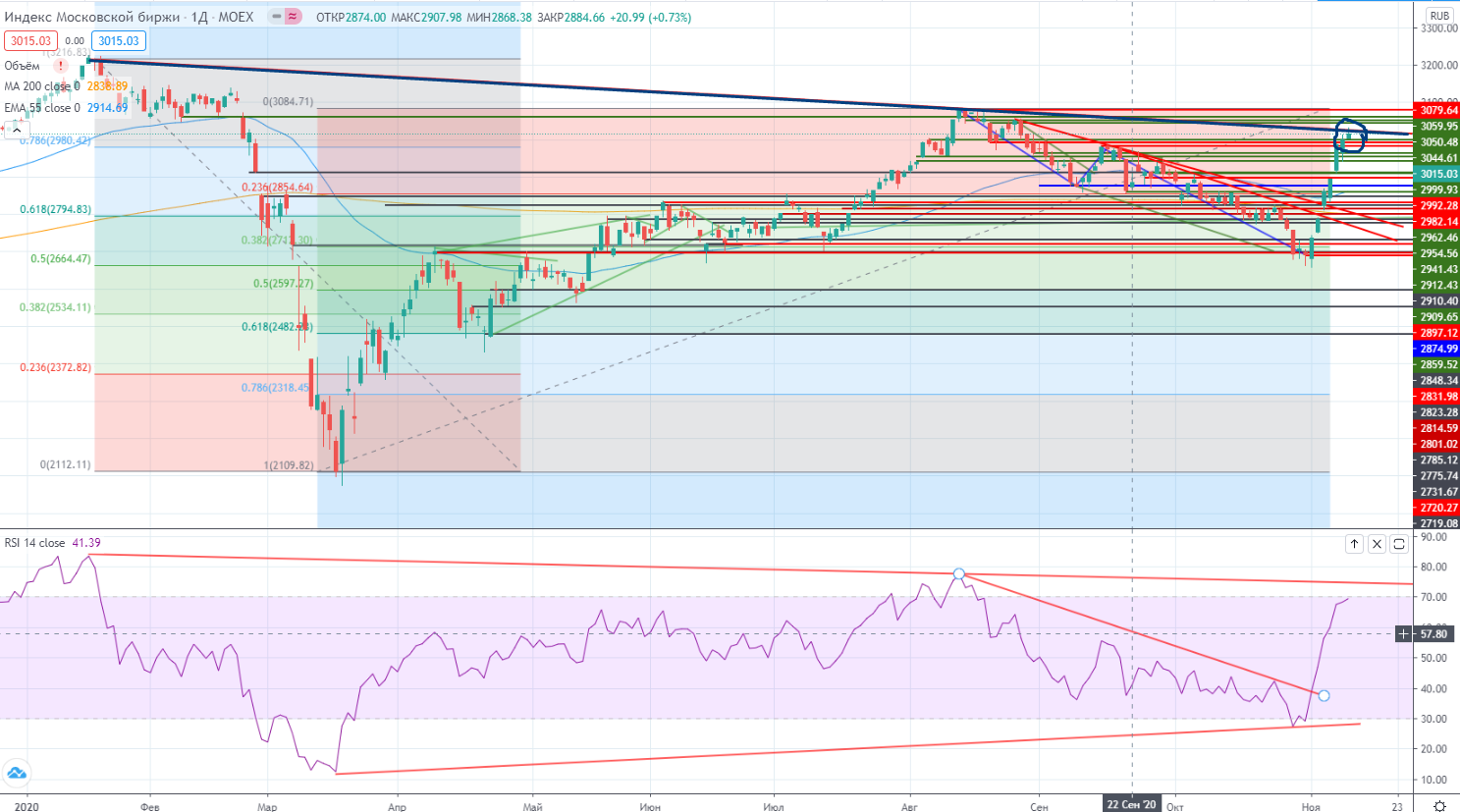This screenshot has height=812, width=1460.
Task: Maximize the RSI pane
Action: click(1399, 544)
